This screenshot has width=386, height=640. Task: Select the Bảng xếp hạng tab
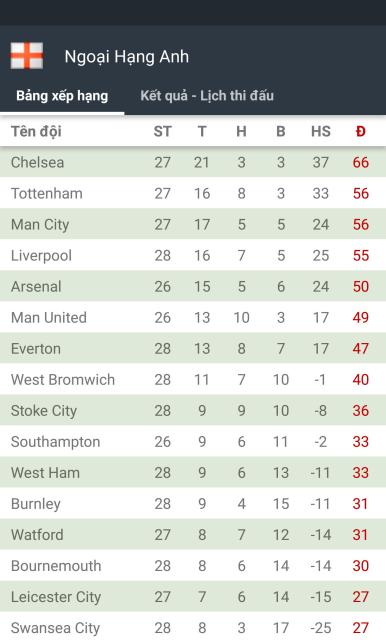pyautogui.click(x=62, y=96)
